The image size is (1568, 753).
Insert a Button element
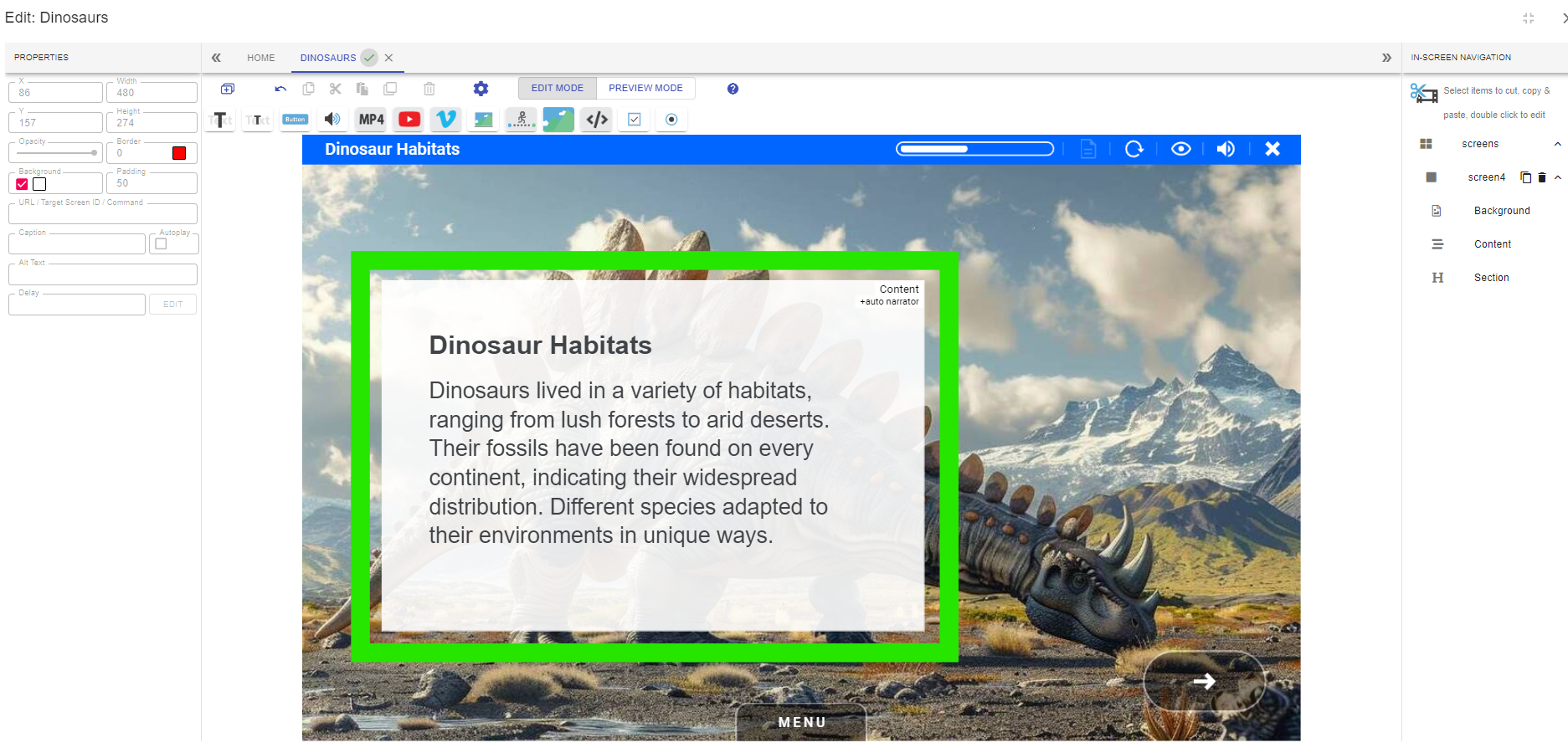[x=296, y=120]
